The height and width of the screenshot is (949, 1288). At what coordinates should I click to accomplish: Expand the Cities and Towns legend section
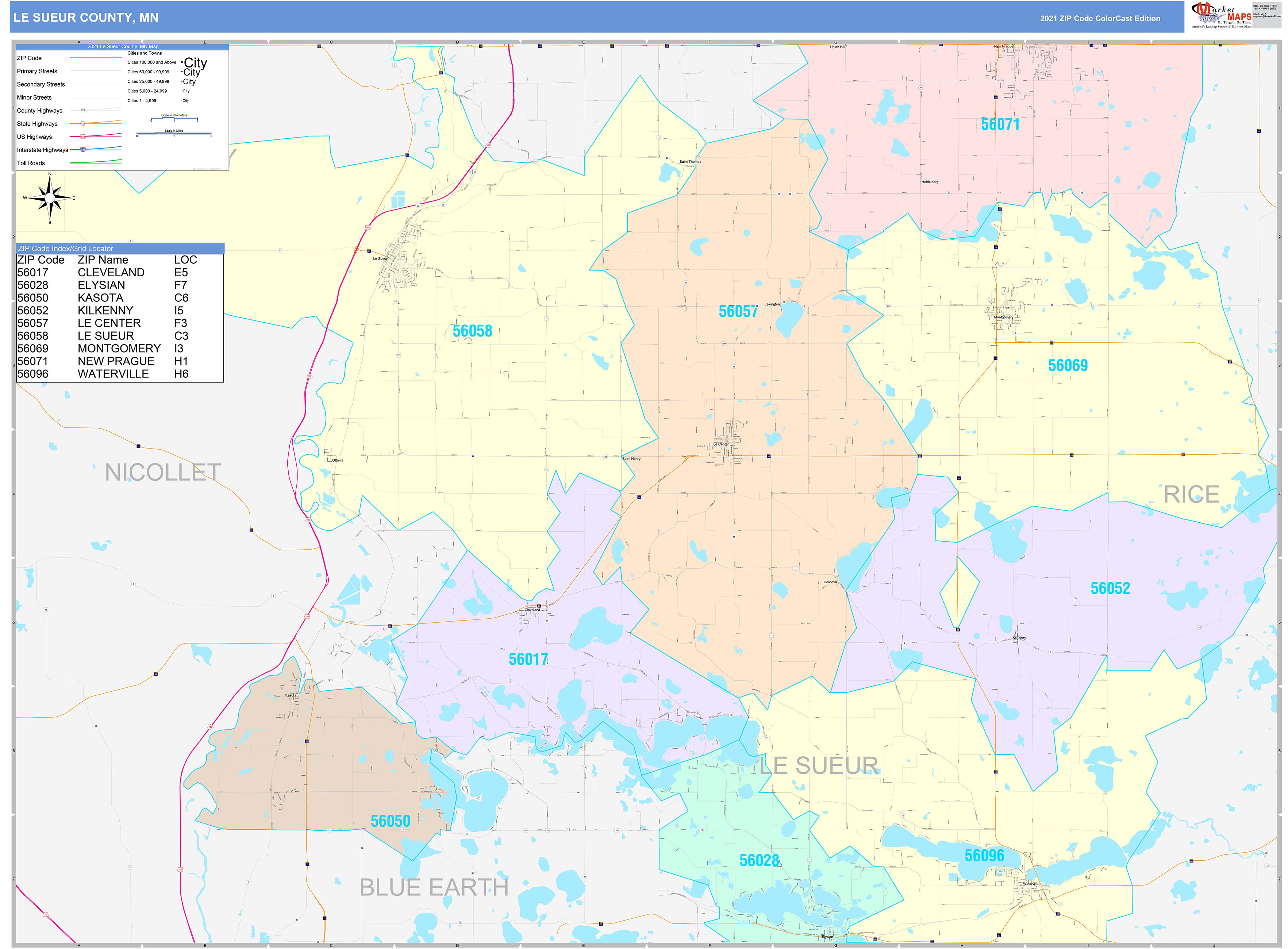[145, 53]
